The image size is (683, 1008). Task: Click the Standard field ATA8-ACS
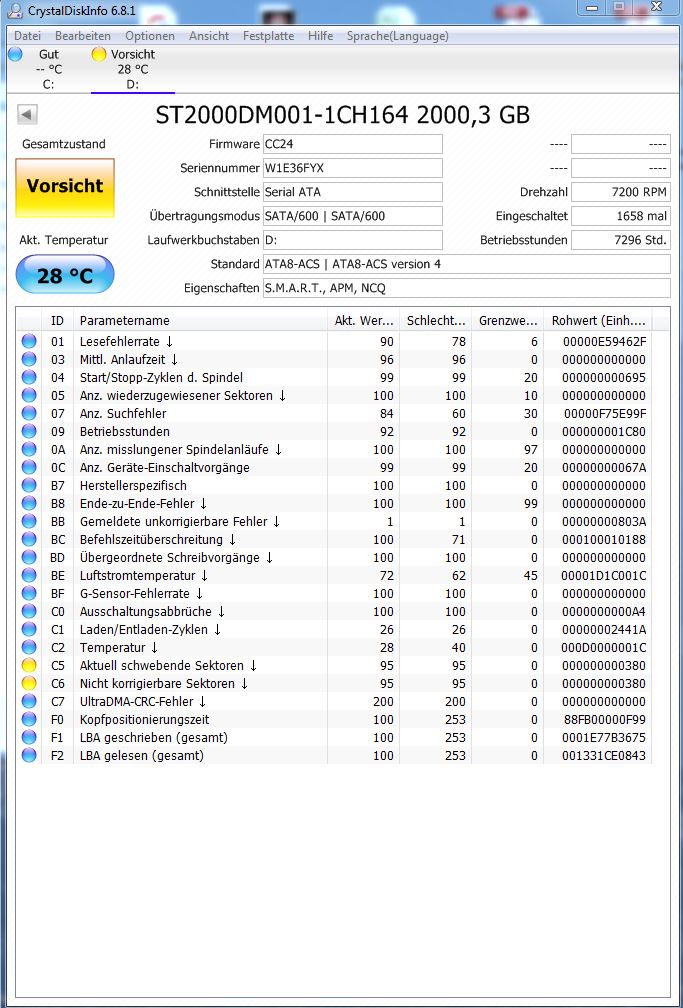[466, 264]
